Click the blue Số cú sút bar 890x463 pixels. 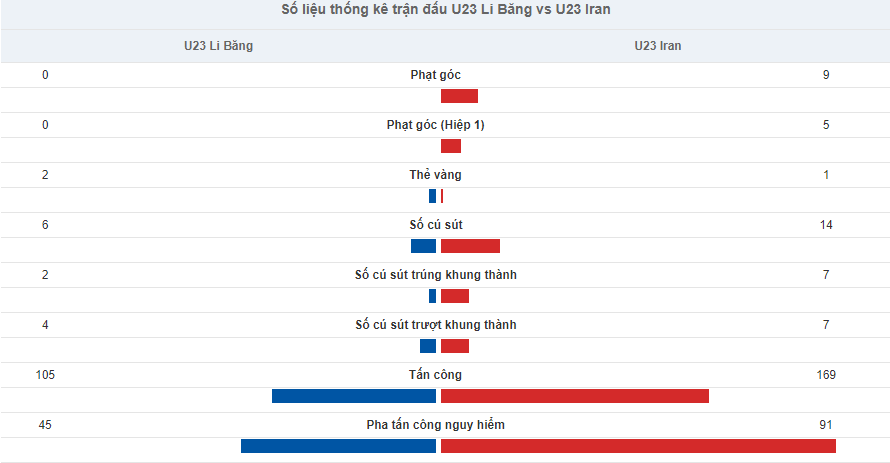tap(423, 246)
